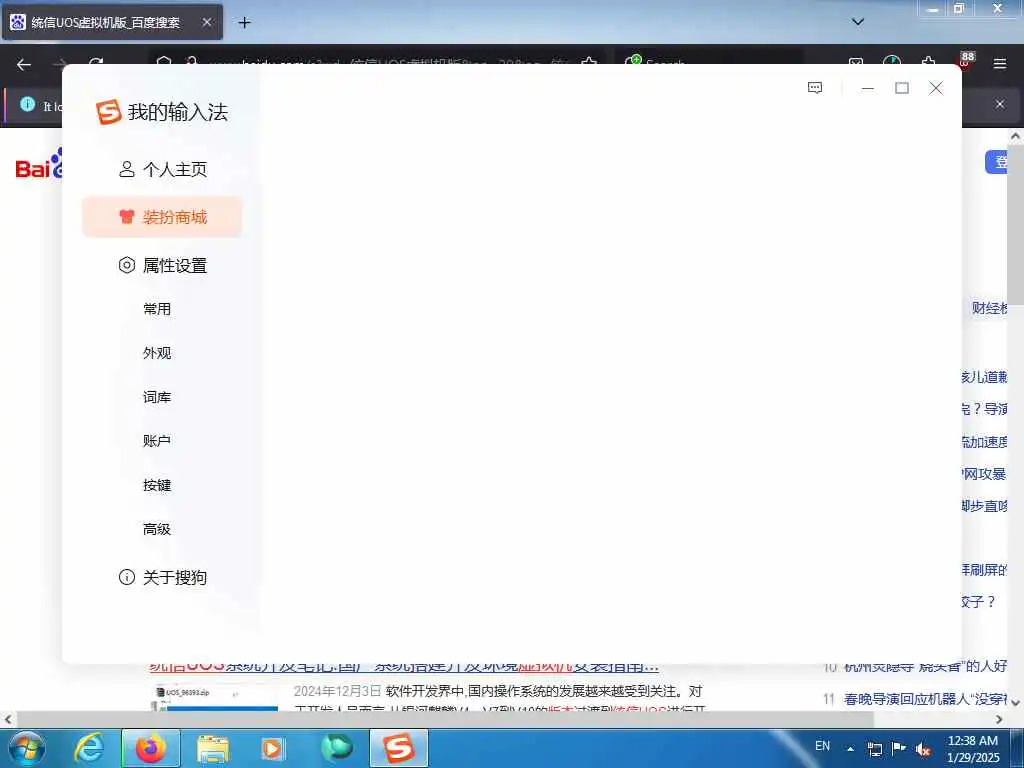The image size is (1024, 768).
Task: Launch Internet Explorer from the taskbar
Action: [89, 748]
